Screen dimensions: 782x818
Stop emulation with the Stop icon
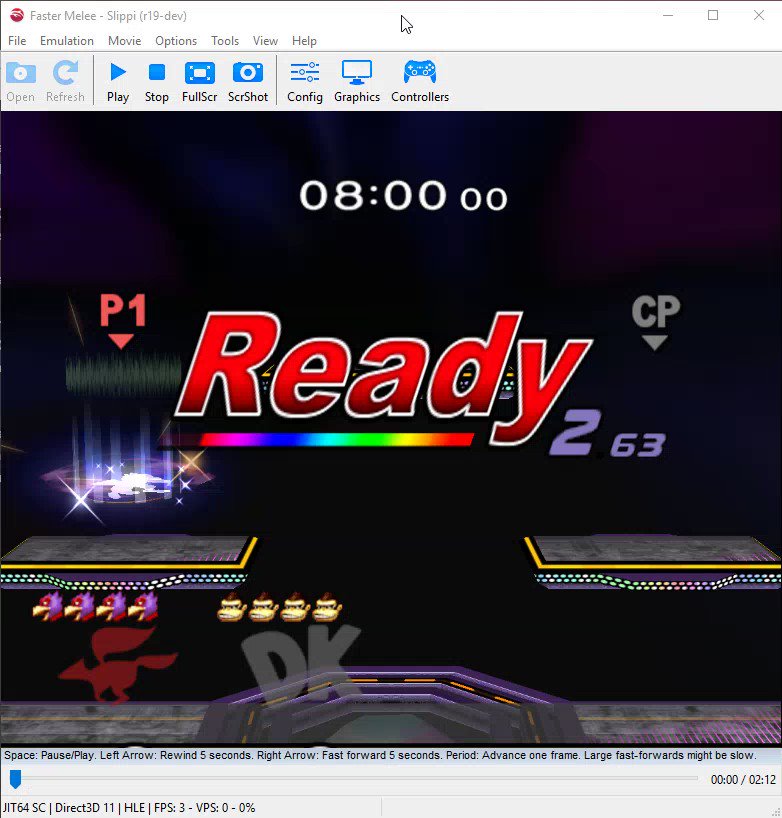pyautogui.click(x=157, y=82)
